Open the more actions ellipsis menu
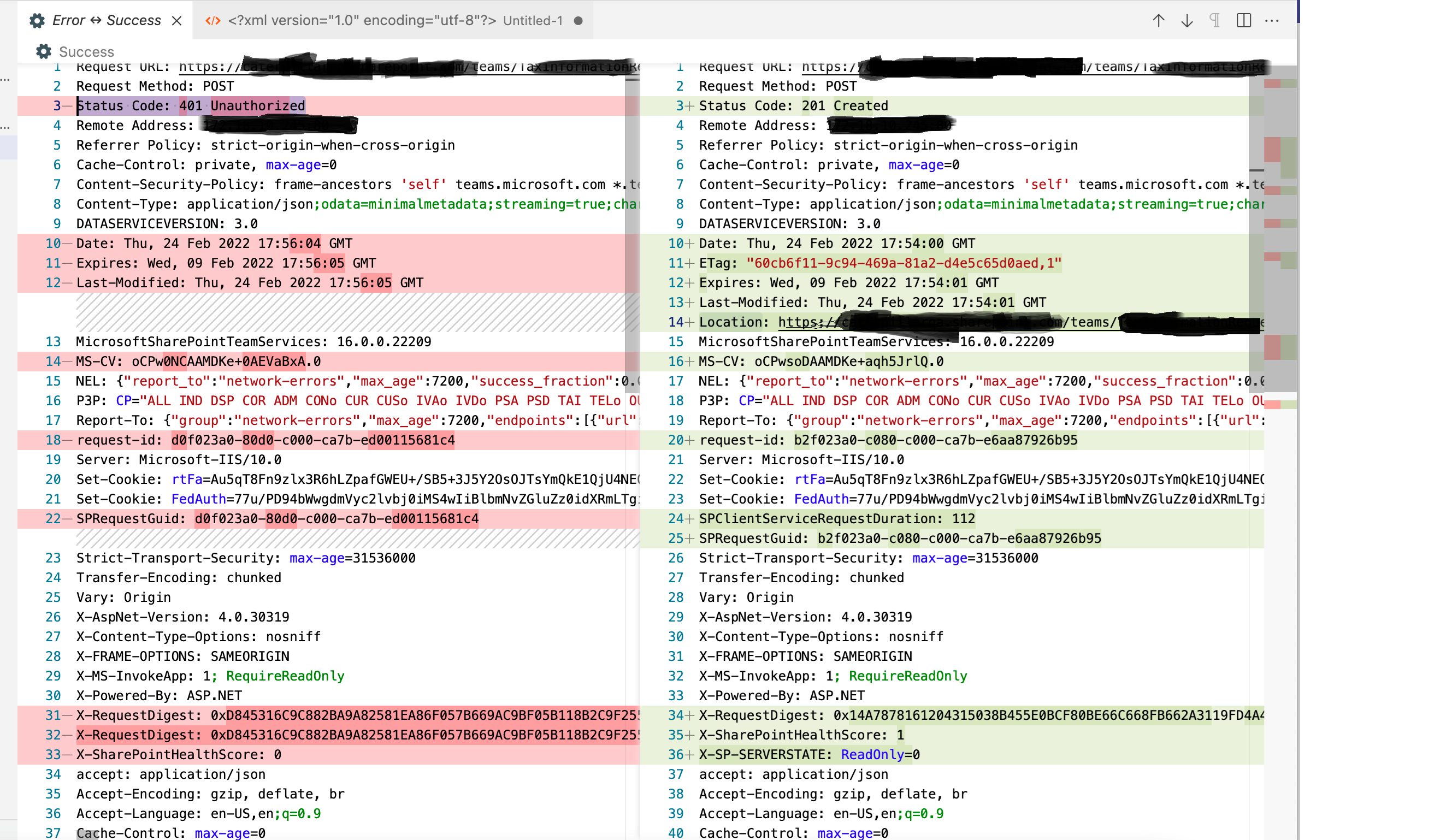1452x840 pixels. click(1272, 20)
